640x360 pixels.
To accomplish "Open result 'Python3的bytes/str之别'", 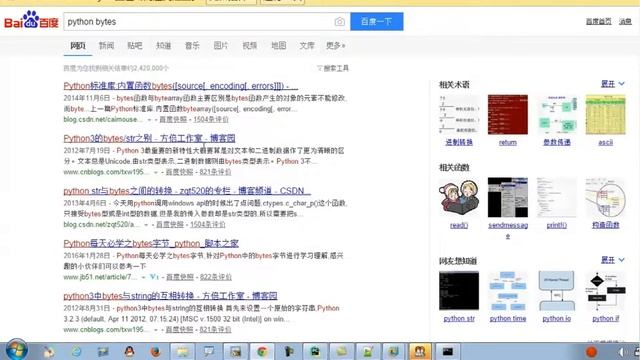I will 149,138.
